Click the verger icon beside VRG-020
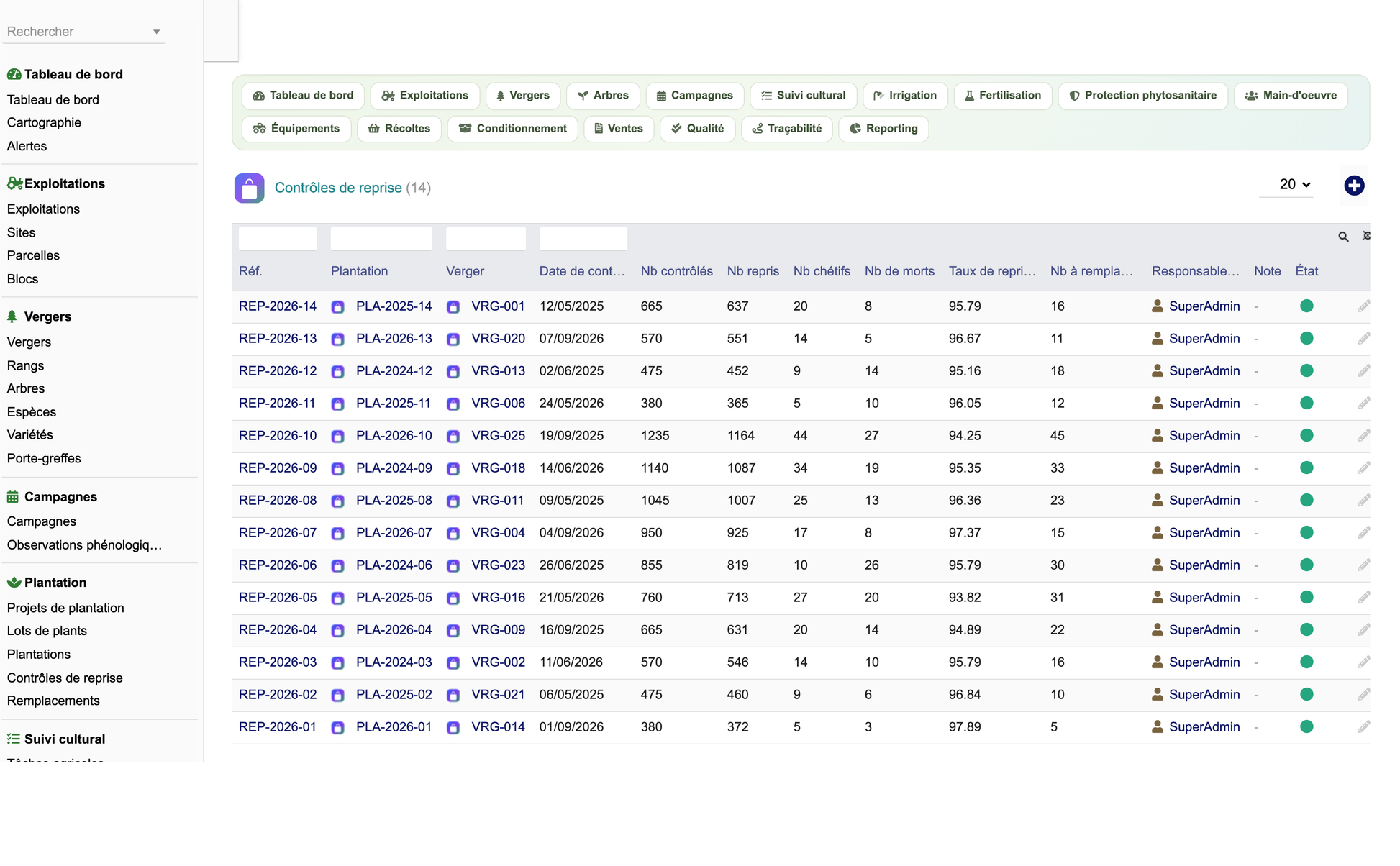The image size is (1400, 866). click(453, 339)
